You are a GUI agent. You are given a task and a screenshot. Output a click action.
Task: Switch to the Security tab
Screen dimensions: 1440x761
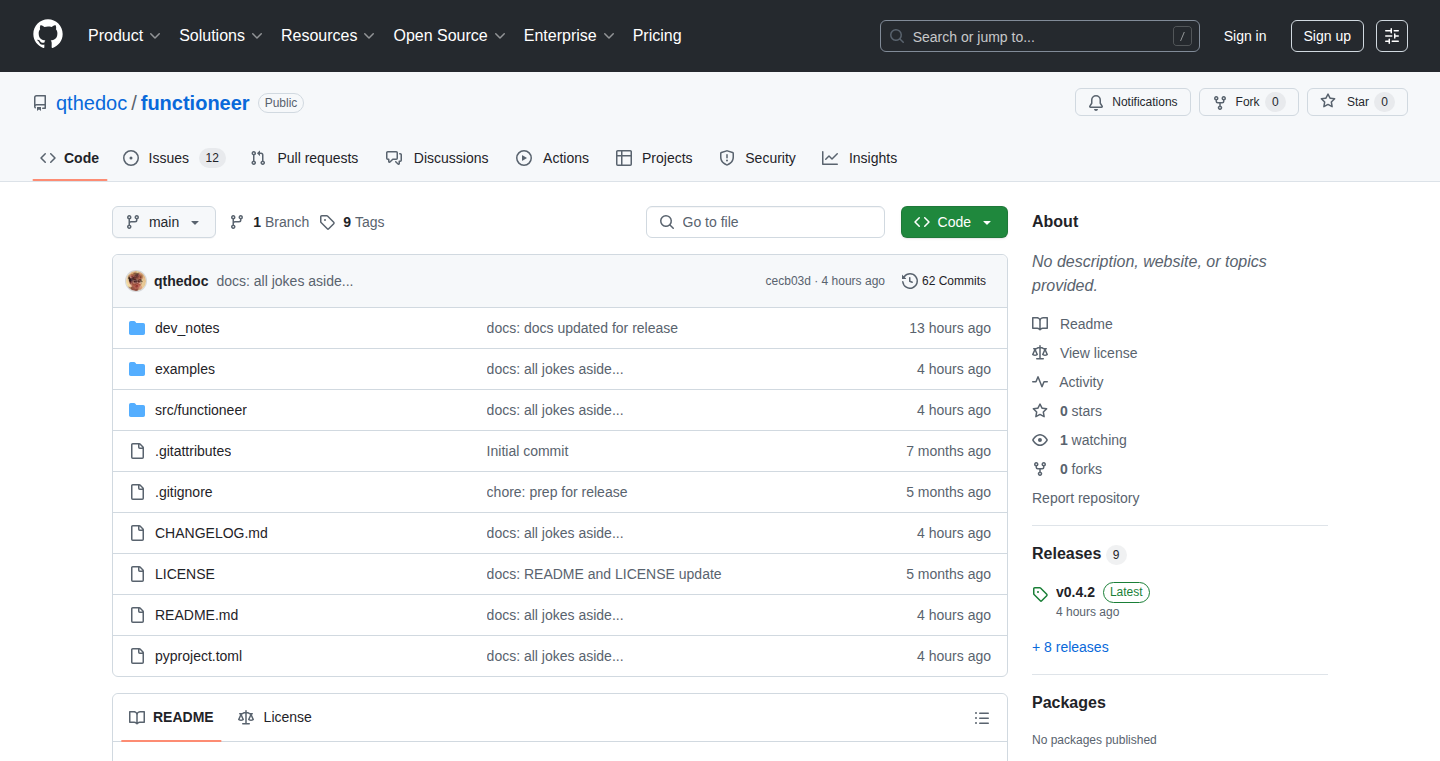click(x=757, y=158)
